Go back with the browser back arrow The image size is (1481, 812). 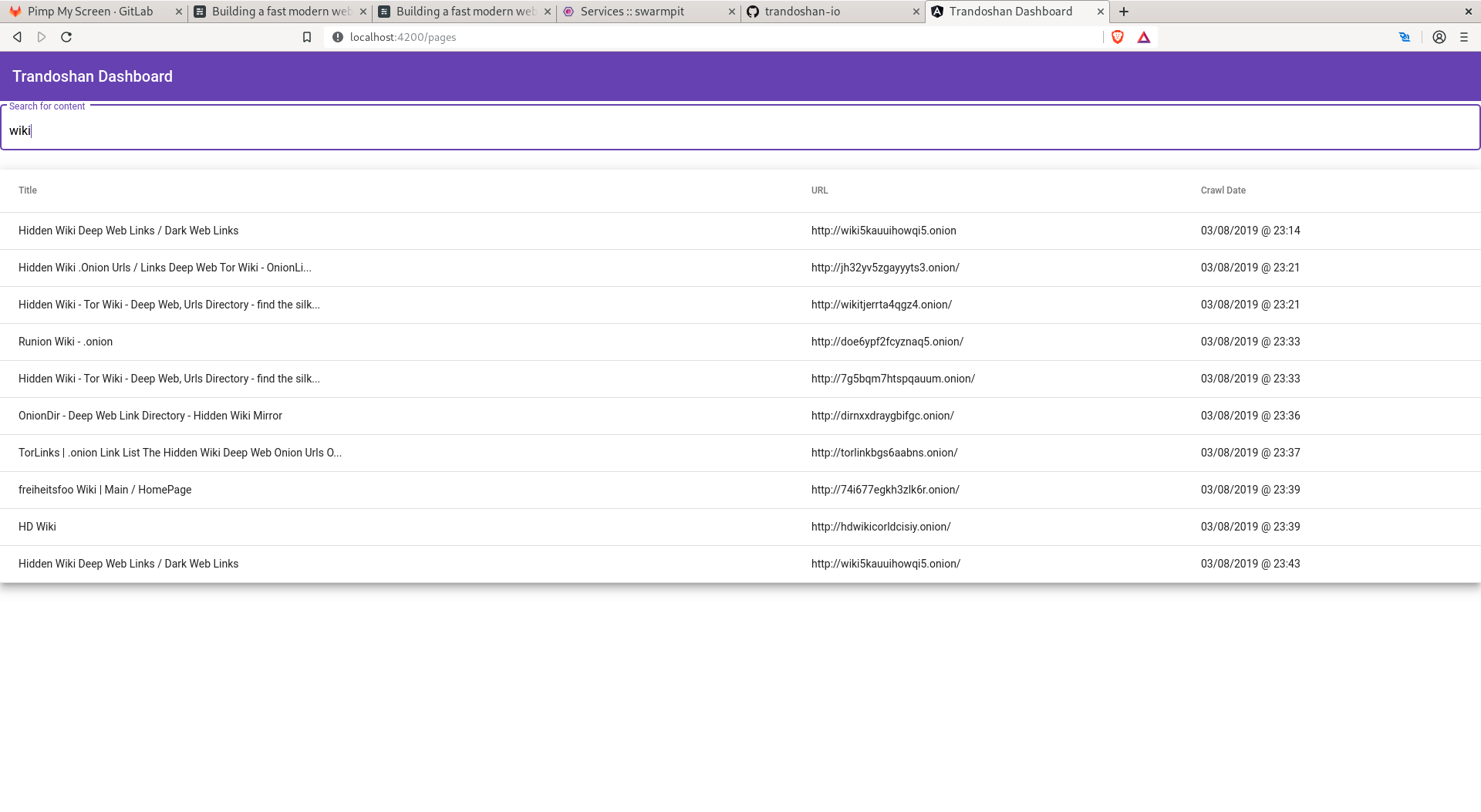pos(17,37)
